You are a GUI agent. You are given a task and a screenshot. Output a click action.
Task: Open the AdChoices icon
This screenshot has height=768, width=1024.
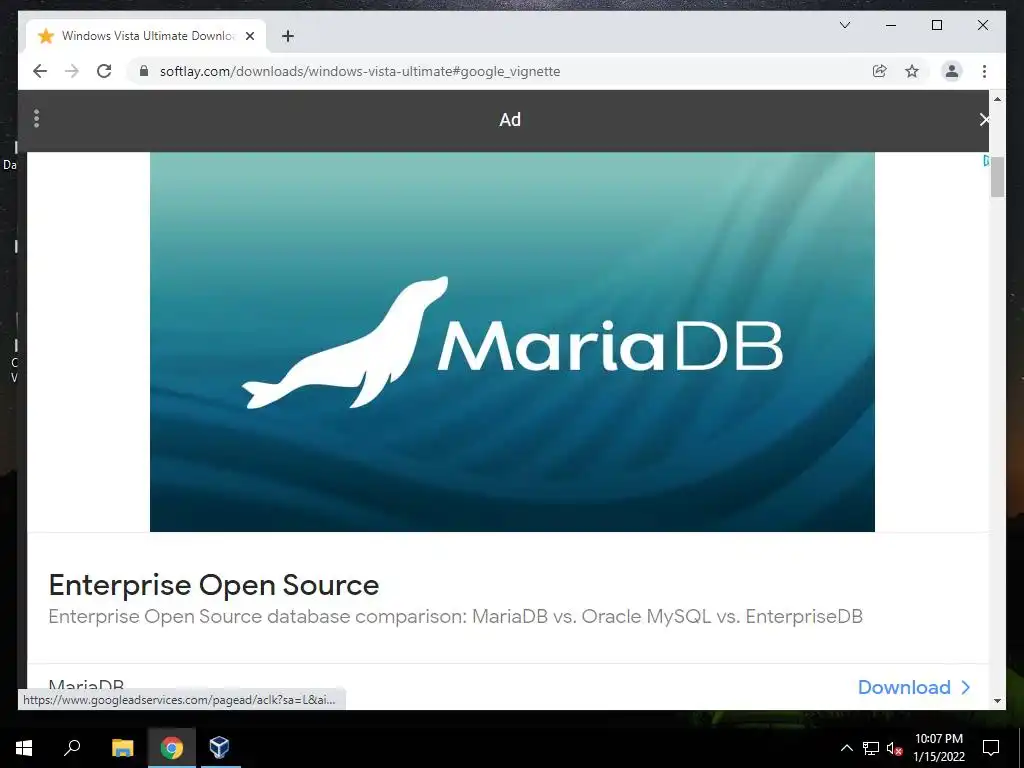[x=985, y=161]
